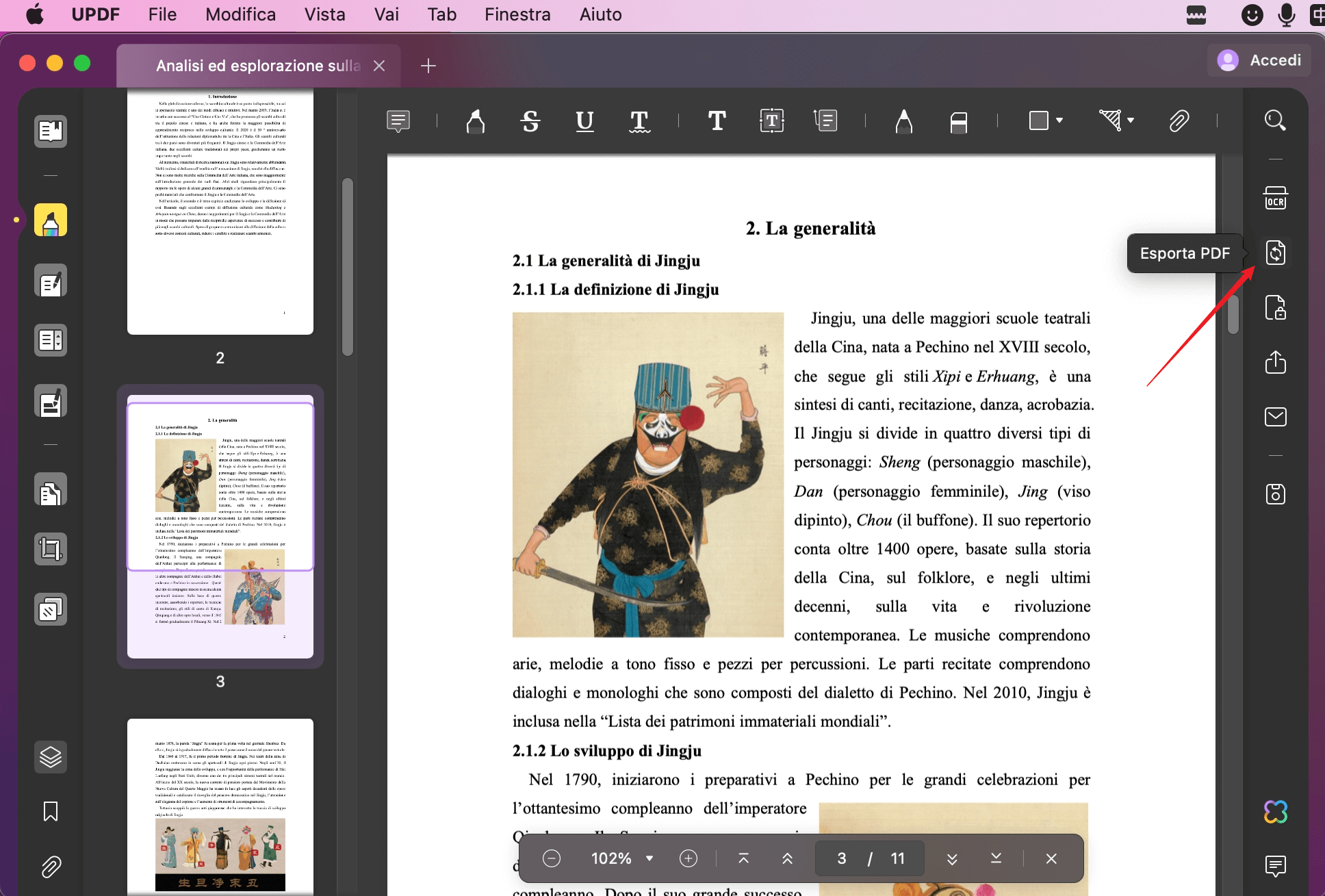This screenshot has height=896, width=1325.
Task: Open the Layers panel icon
Action: pos(51,757)
